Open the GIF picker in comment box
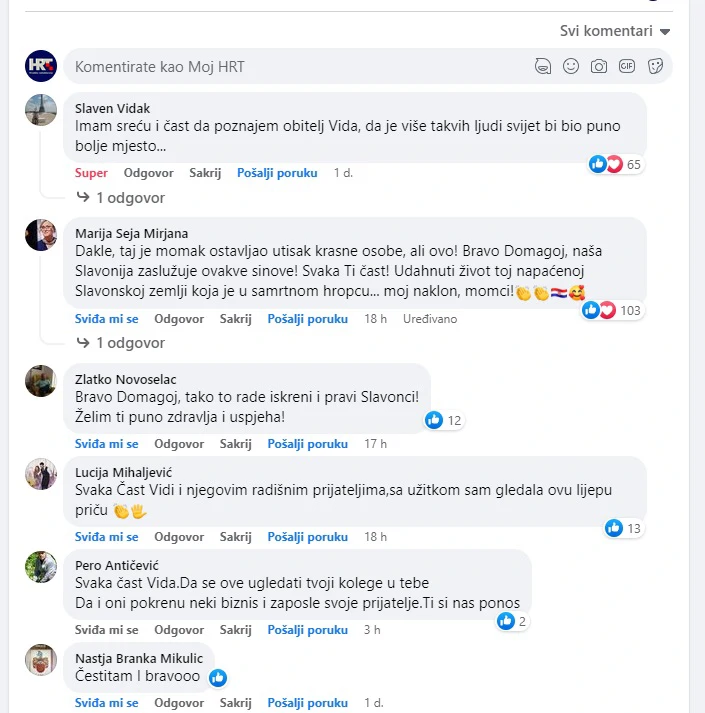The width and height of the screenshot is (705, 713). (627, 67)
